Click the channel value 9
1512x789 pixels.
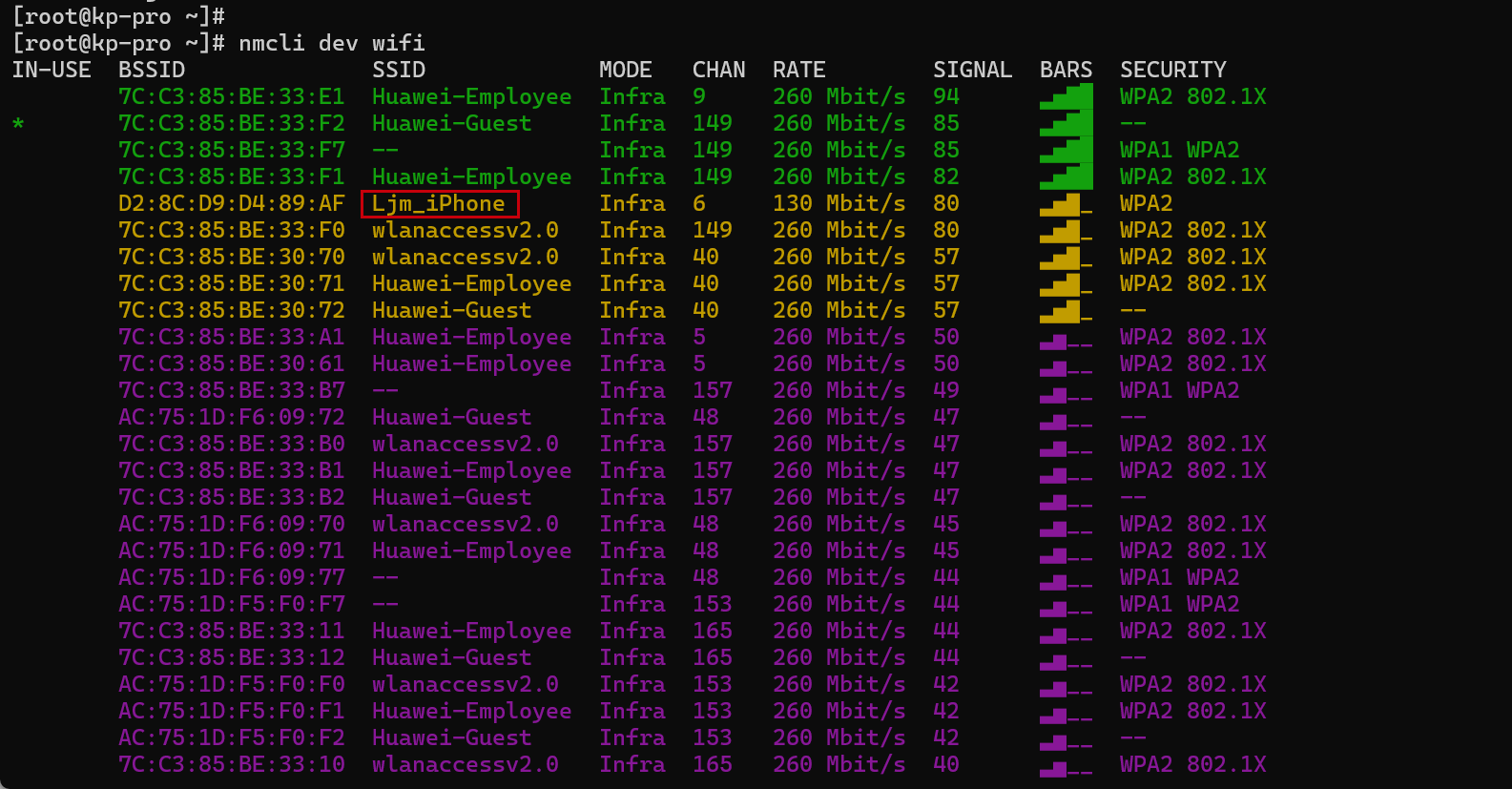[x=699, y=96]
